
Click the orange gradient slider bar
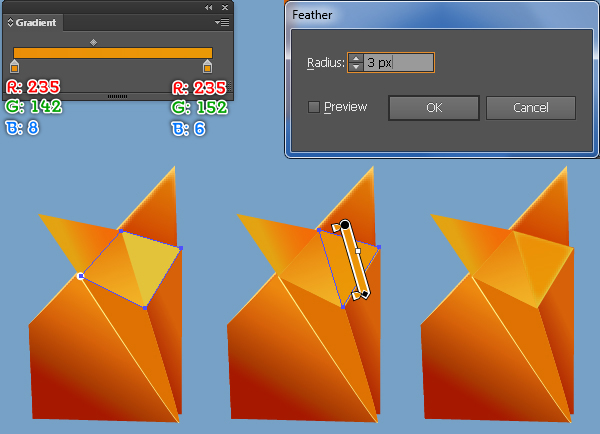pyautogui.click(x=113, y=53)
